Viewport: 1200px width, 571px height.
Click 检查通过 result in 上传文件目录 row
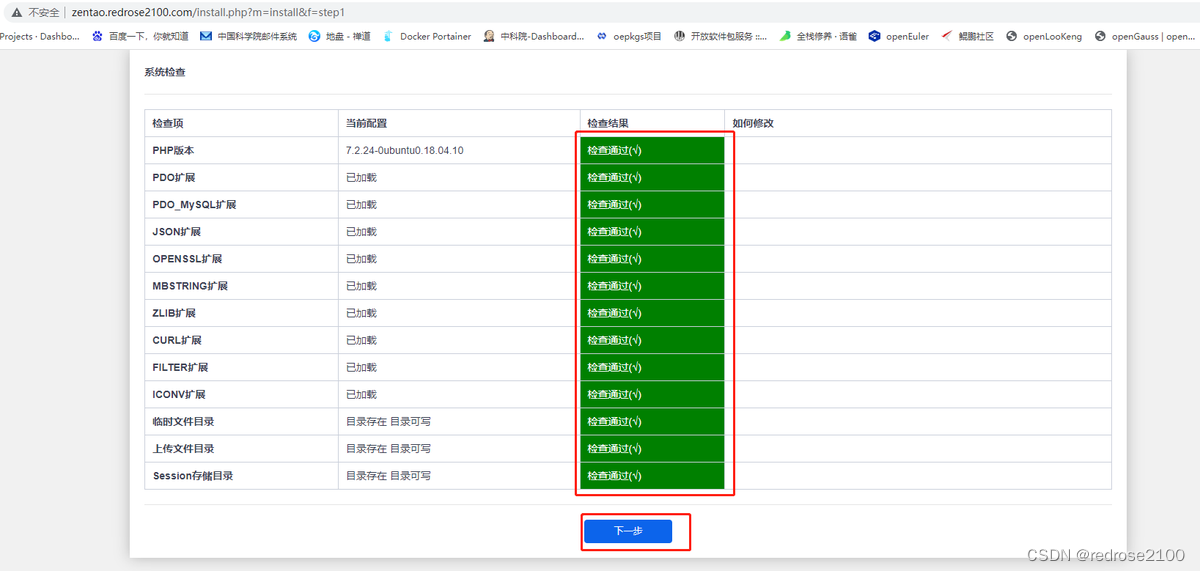tap(652, 448)
